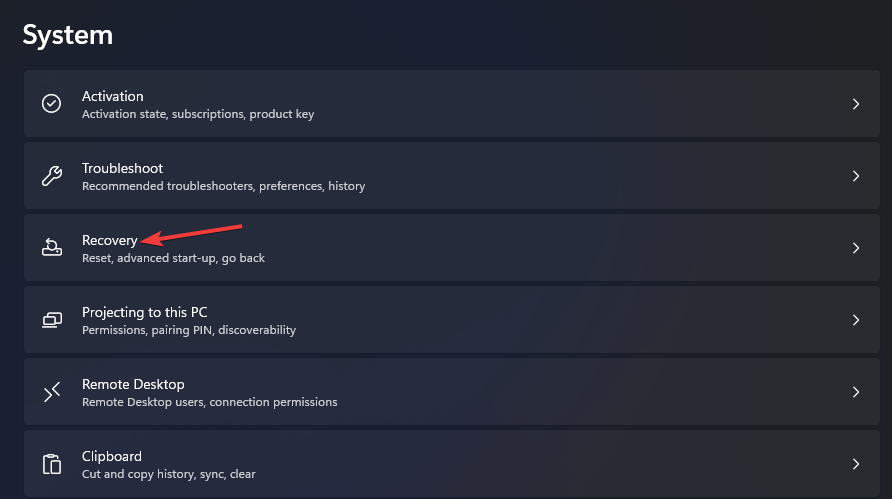Open Remote Desktop settings title

click(133, 384)
